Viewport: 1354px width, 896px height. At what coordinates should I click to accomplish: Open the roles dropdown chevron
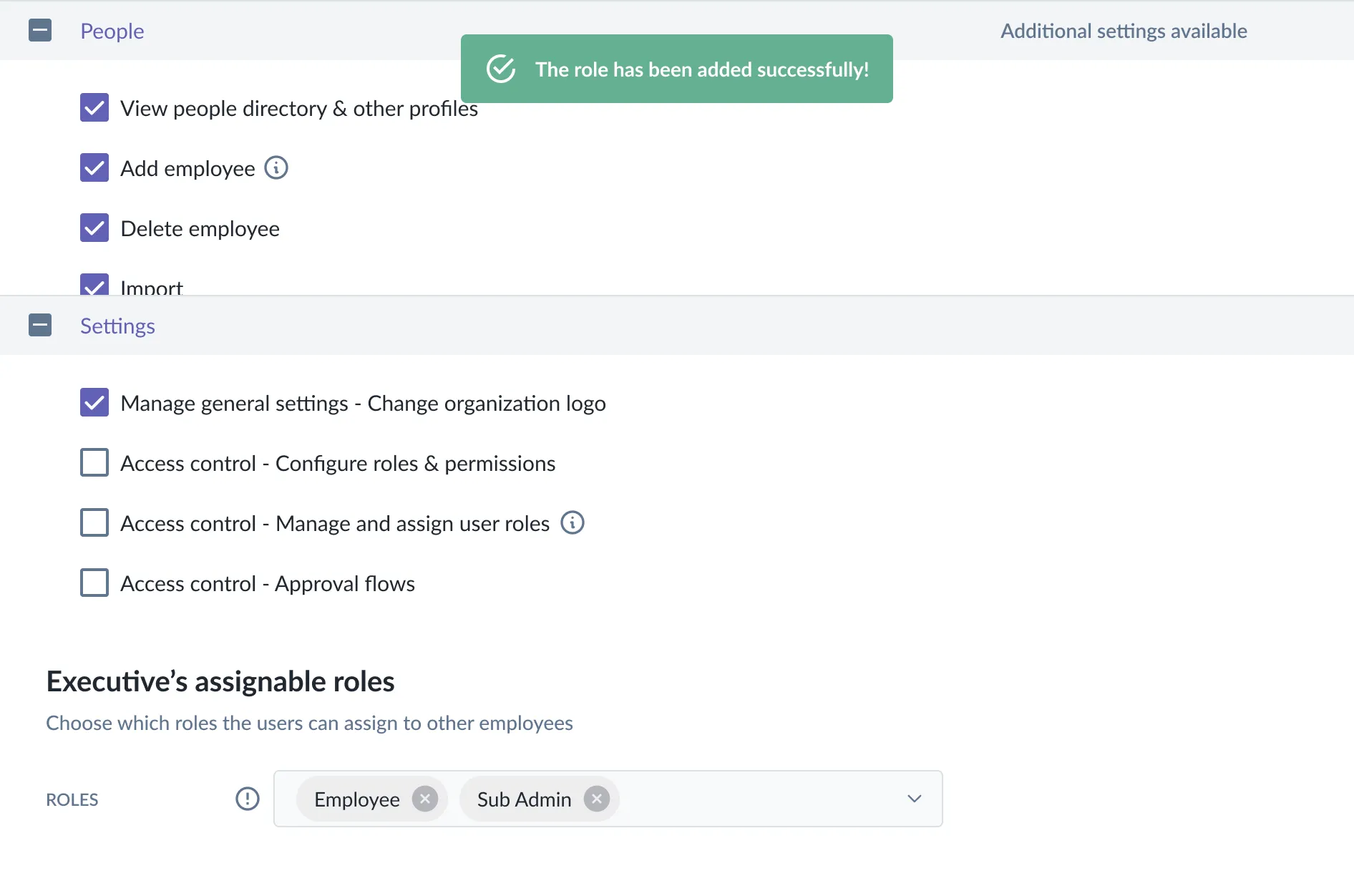(x=915, y=799)
